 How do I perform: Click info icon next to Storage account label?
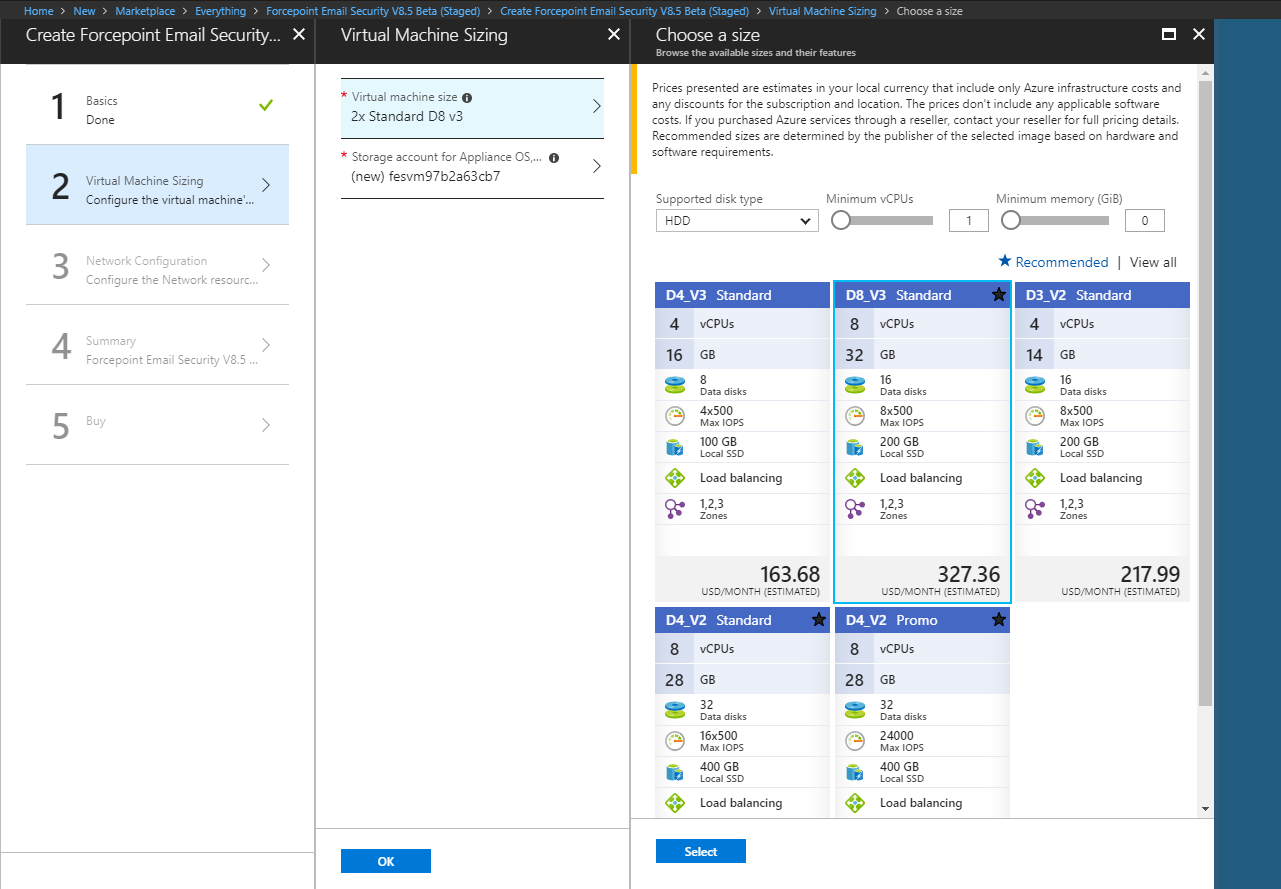pos(554,158)
